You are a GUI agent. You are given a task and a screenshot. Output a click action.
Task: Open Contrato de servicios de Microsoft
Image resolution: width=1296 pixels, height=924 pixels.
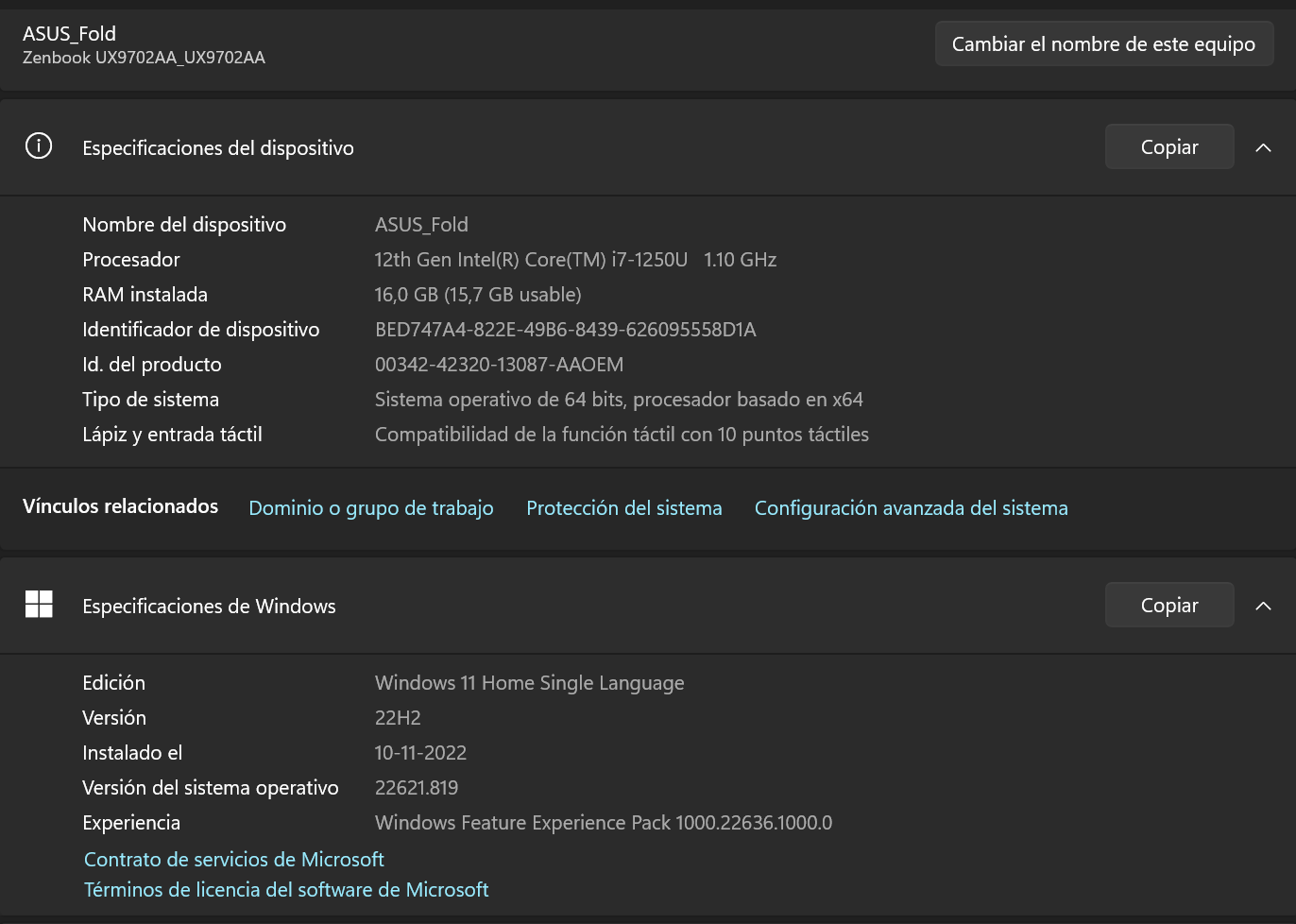pos(233,860)
